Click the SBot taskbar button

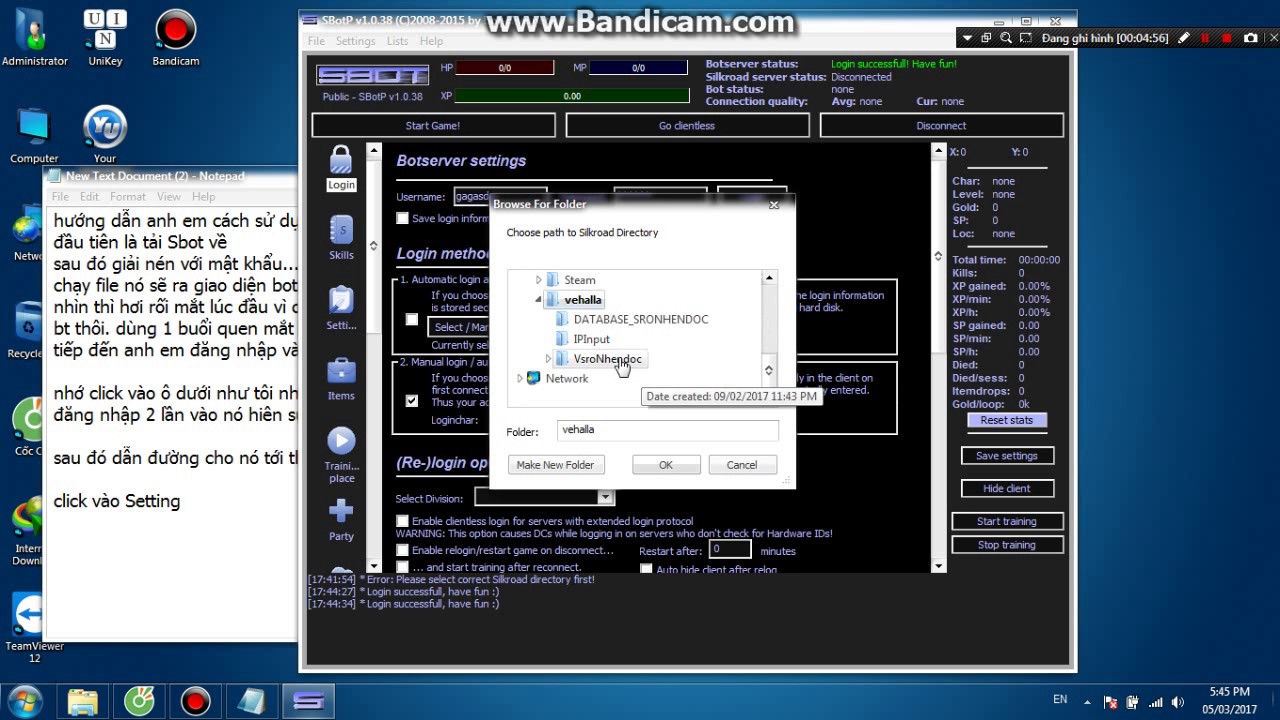point(308,700)
